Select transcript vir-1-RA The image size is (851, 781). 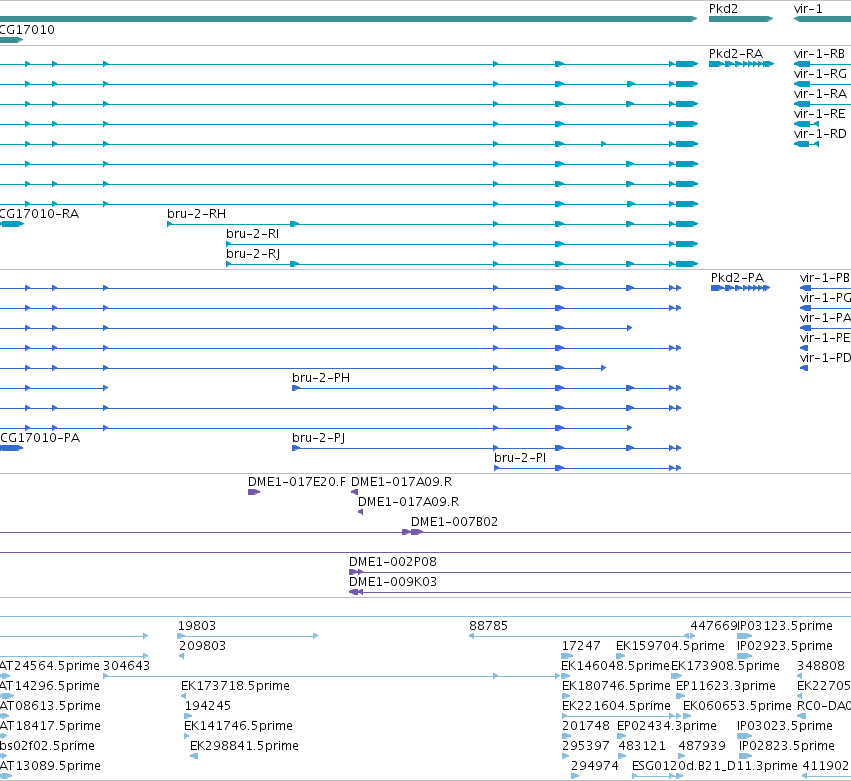[820, 94]
